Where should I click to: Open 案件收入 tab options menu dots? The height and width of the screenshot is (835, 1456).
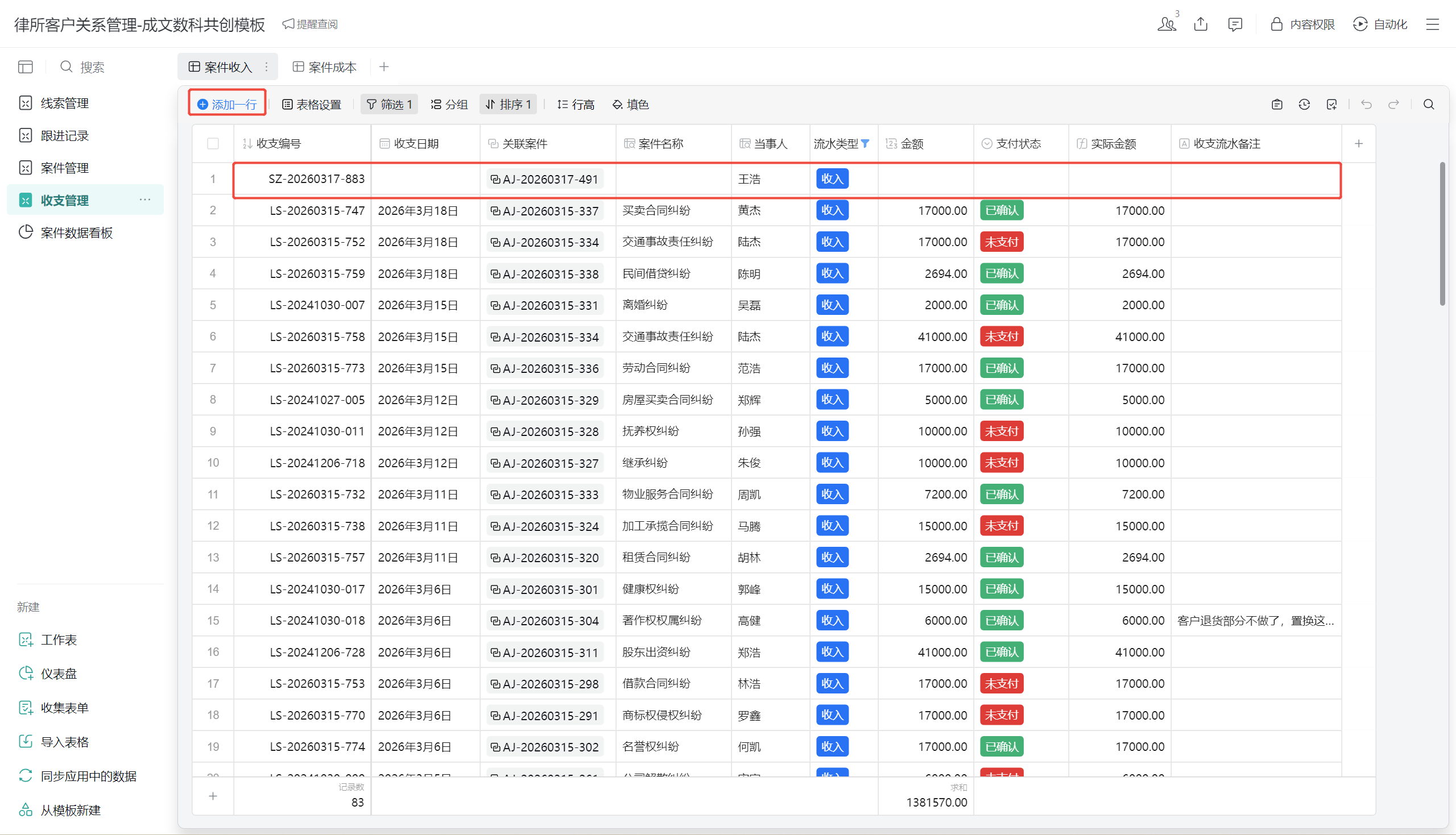tap(266, 67)
